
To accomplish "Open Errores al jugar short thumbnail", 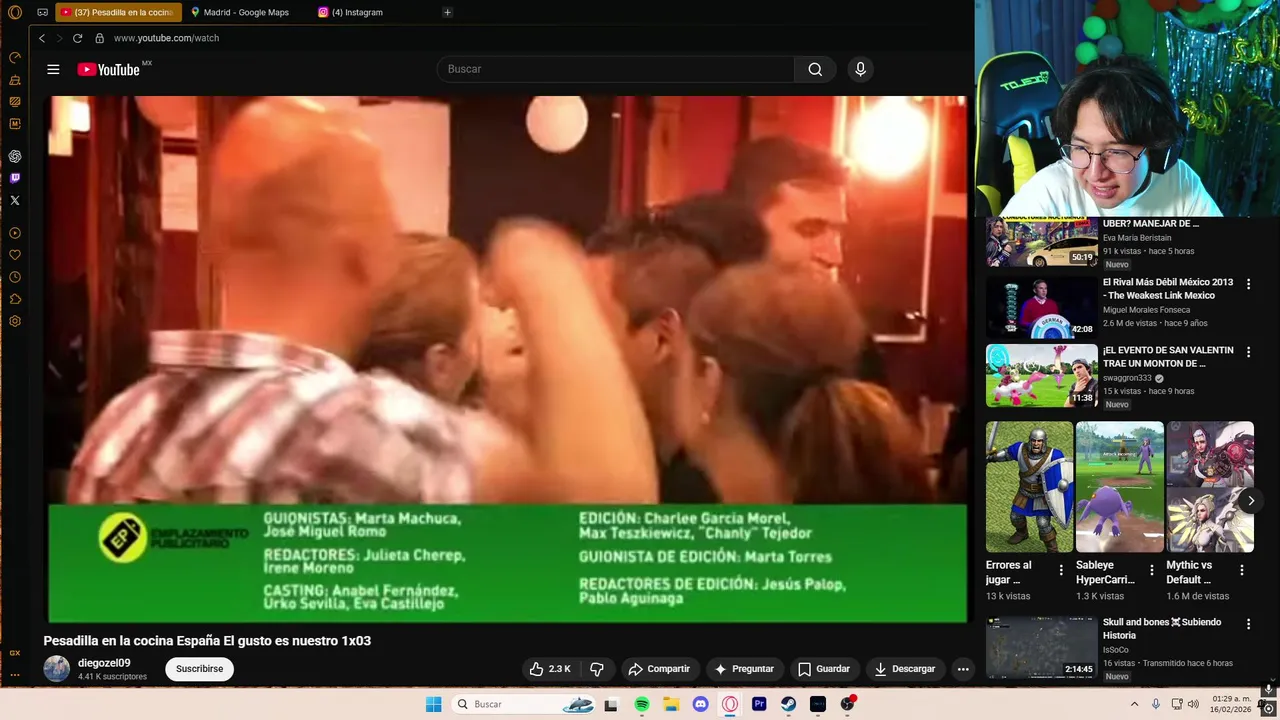I will pos(1029,487).
